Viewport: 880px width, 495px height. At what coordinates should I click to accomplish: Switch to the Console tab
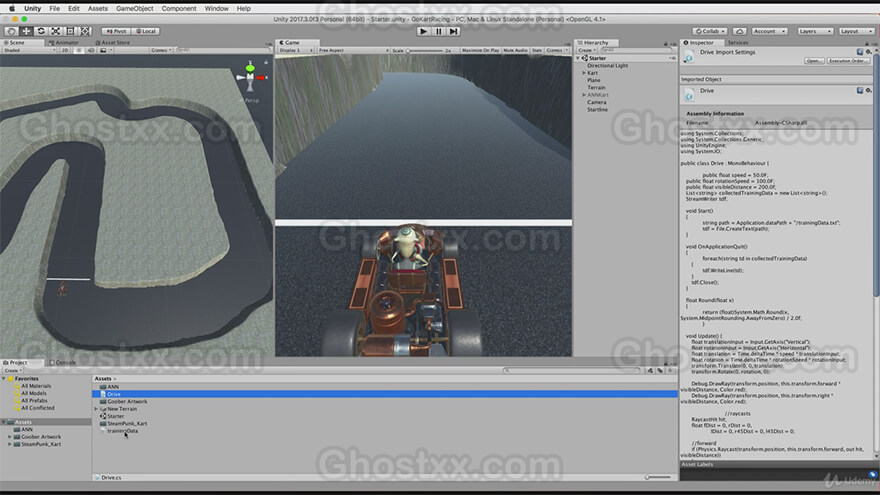coord(62,363)
